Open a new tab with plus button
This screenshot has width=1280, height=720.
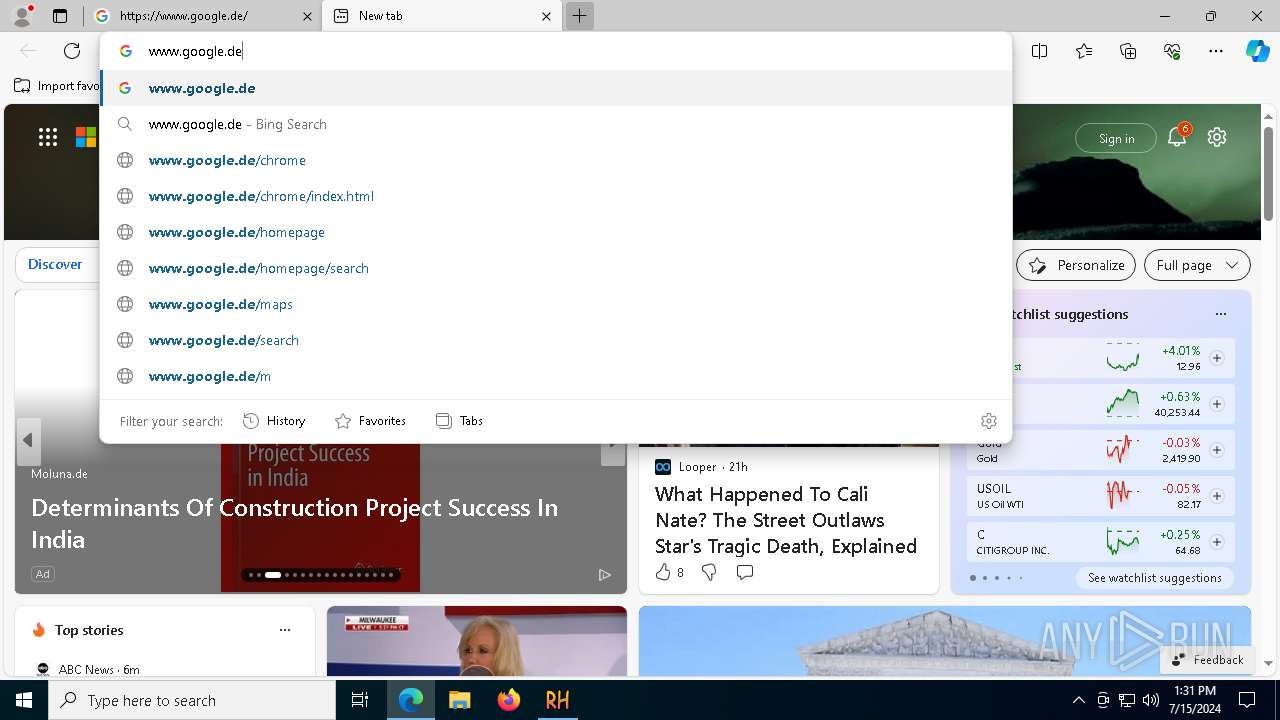(x=579, y=16)
